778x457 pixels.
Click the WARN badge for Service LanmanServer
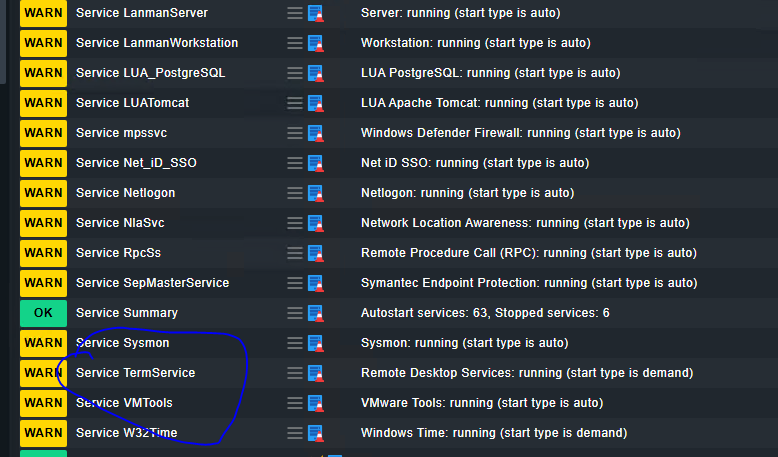coord(43,13)
